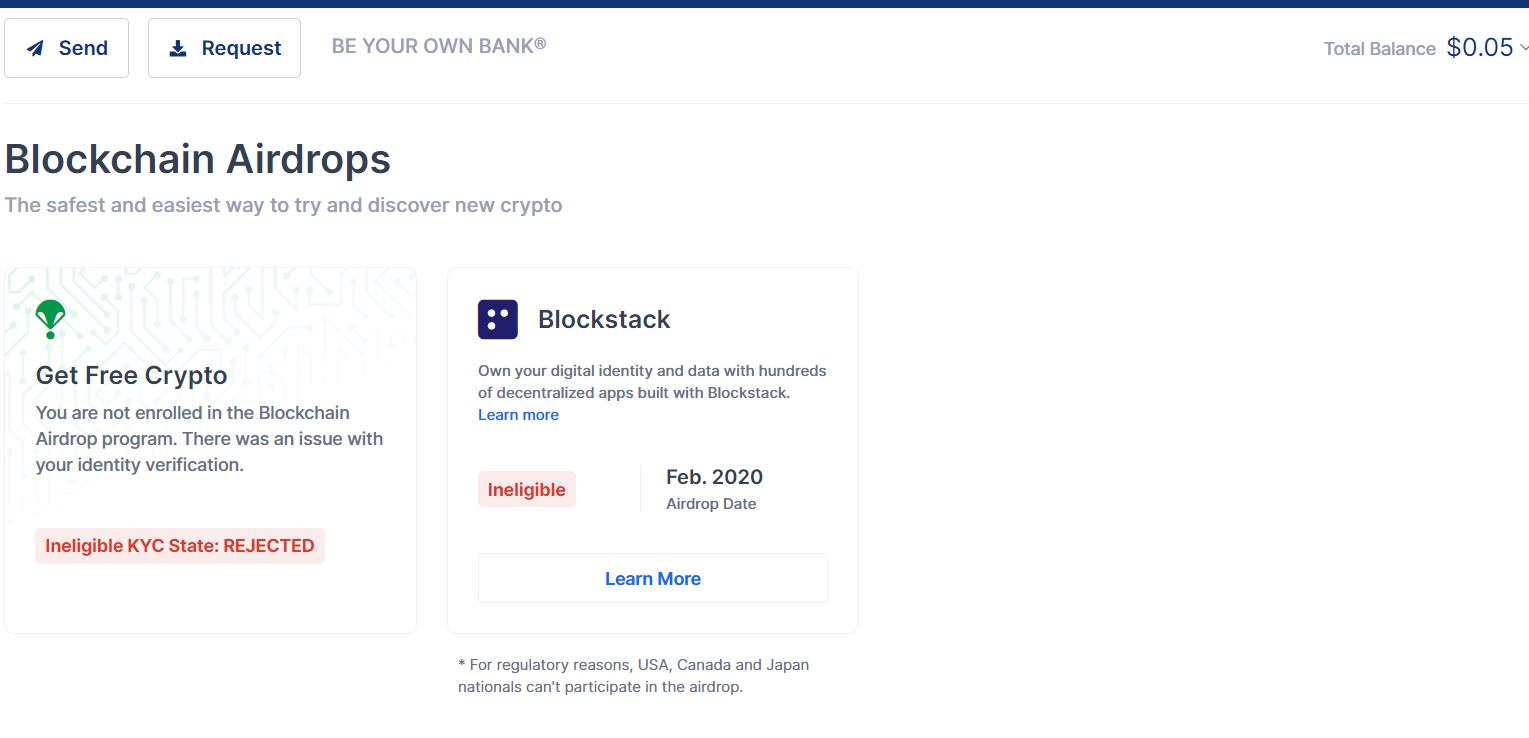Viewport: 1529px width, 738px height.
Task: Click the 'Blockchain Airdrops' page heading
Action: [198, 160]
